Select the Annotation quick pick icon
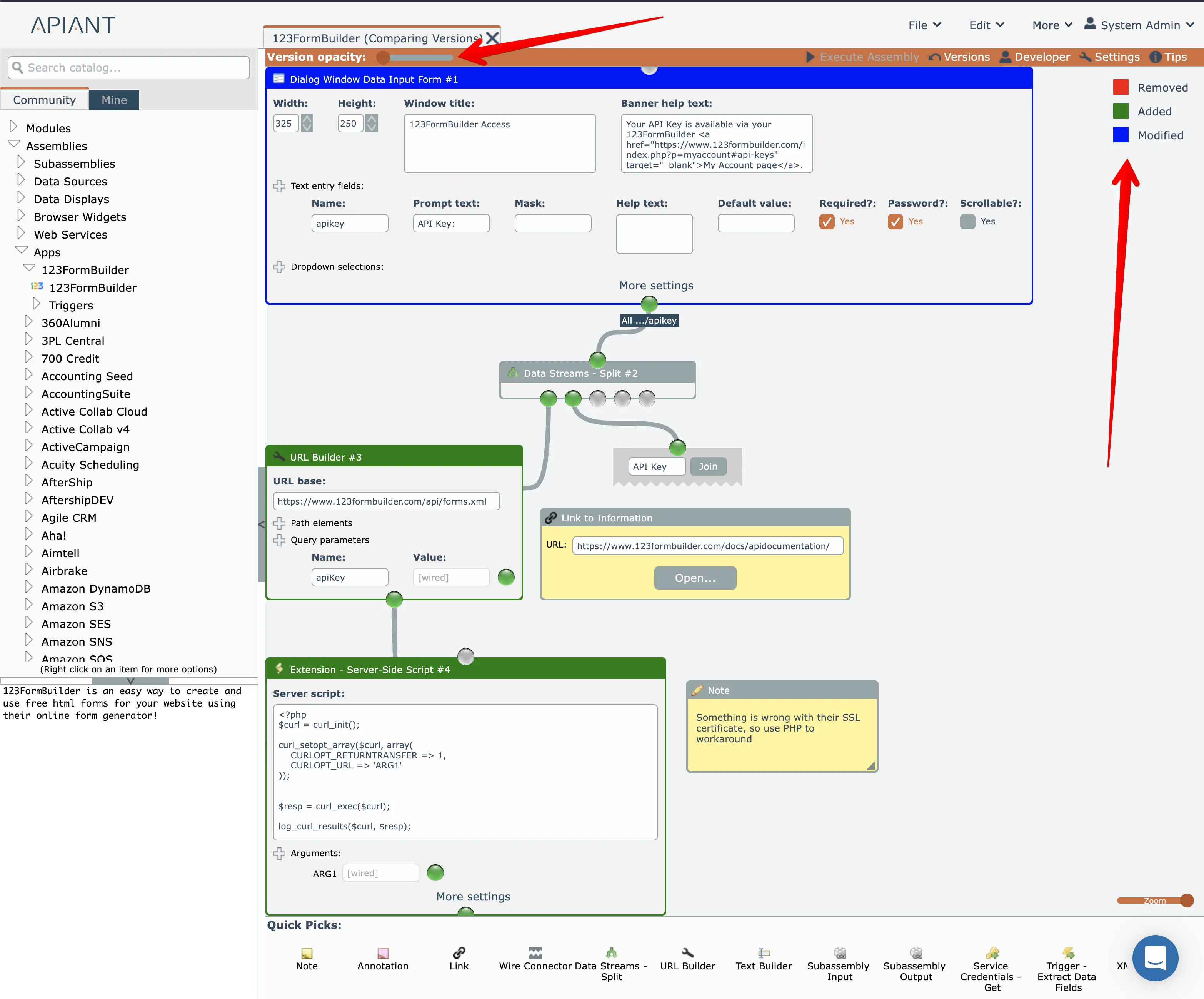The width and height of the screenshot is (1204, 999). (x=382, y=953)
